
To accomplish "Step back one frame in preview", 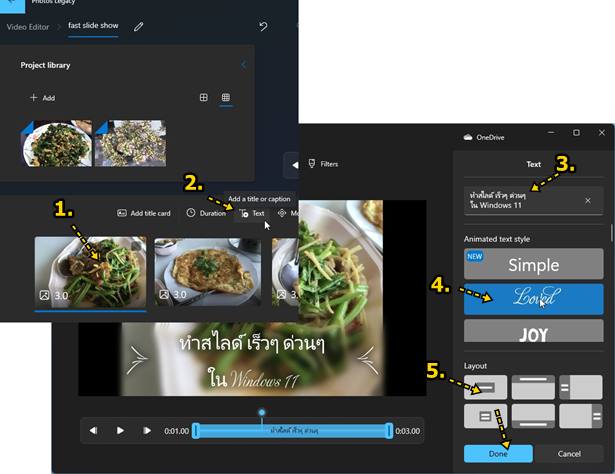I will (93, 430).
